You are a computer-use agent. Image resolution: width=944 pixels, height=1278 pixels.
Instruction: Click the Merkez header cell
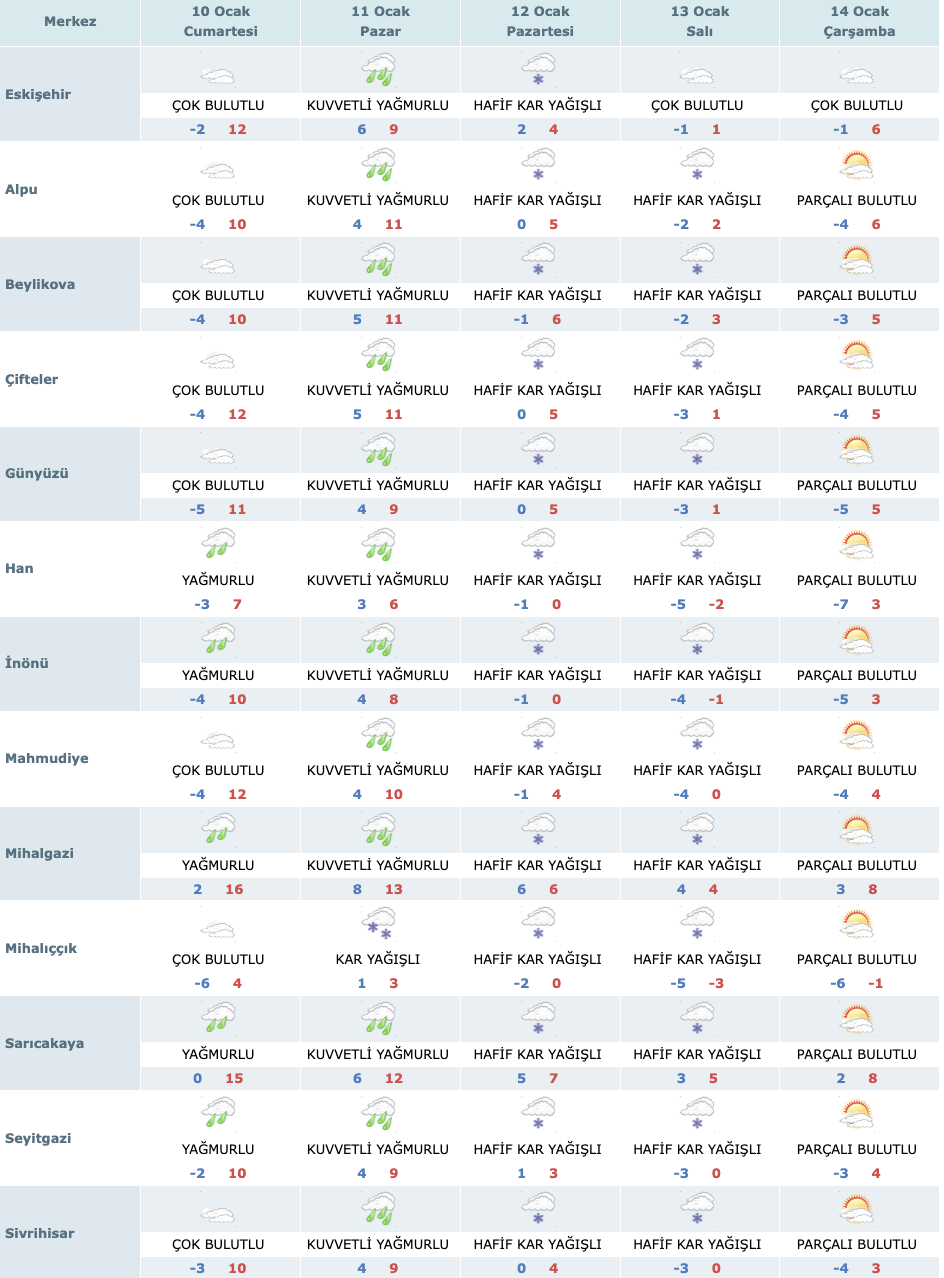(x=70, y=21)
